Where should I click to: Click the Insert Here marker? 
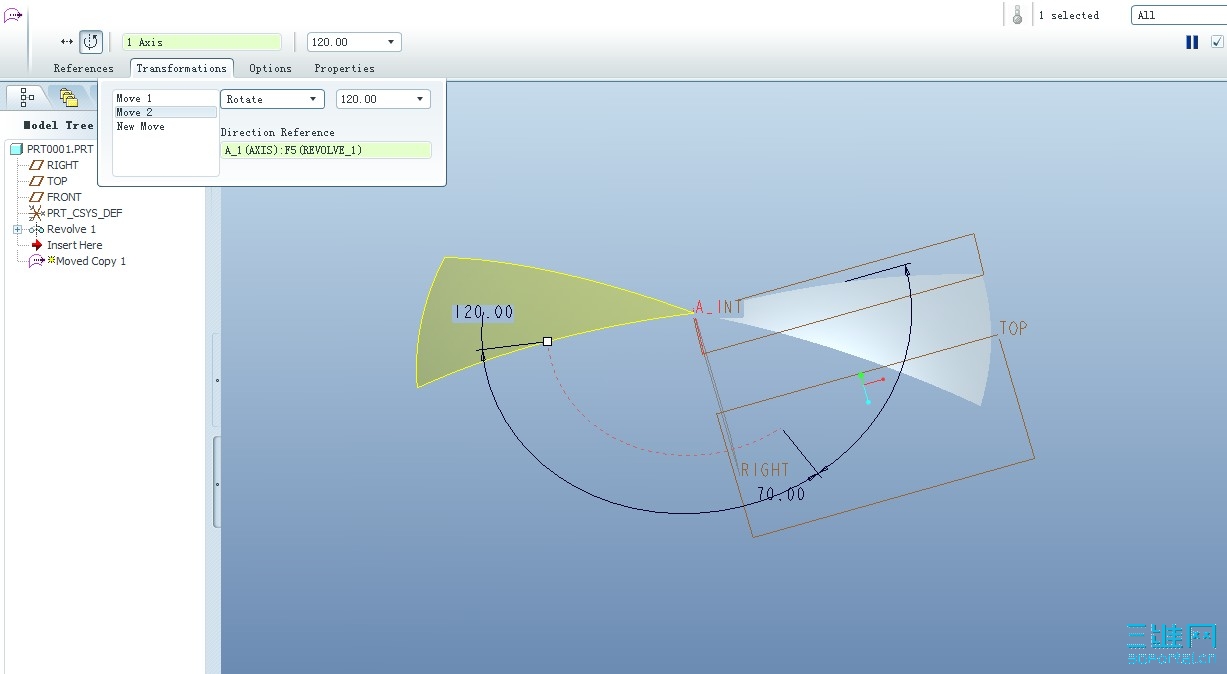(74, 245)
